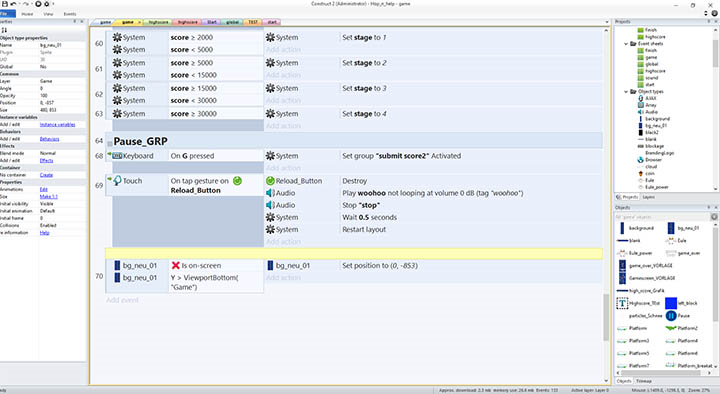The image size is (720, 394).
Task: Minimize the ribbon with the chevron
Action: point(706,13)
